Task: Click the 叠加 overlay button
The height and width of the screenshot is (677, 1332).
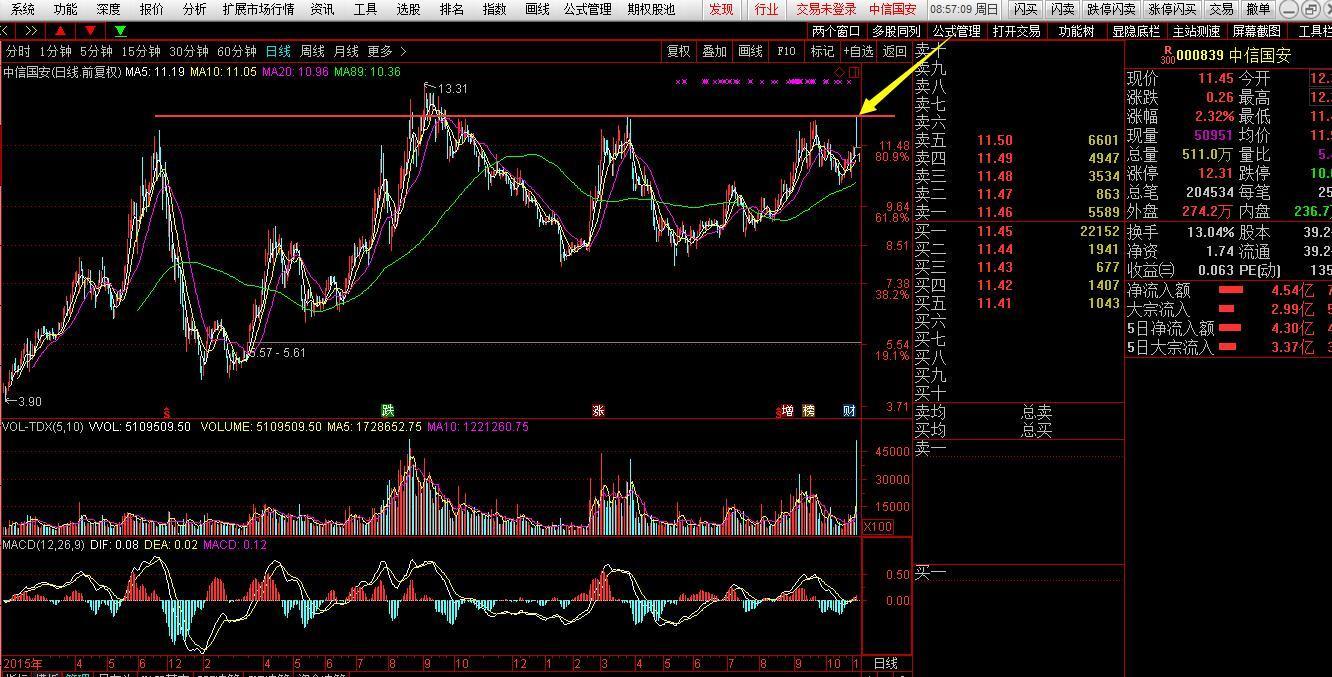Action: point(714,51)
